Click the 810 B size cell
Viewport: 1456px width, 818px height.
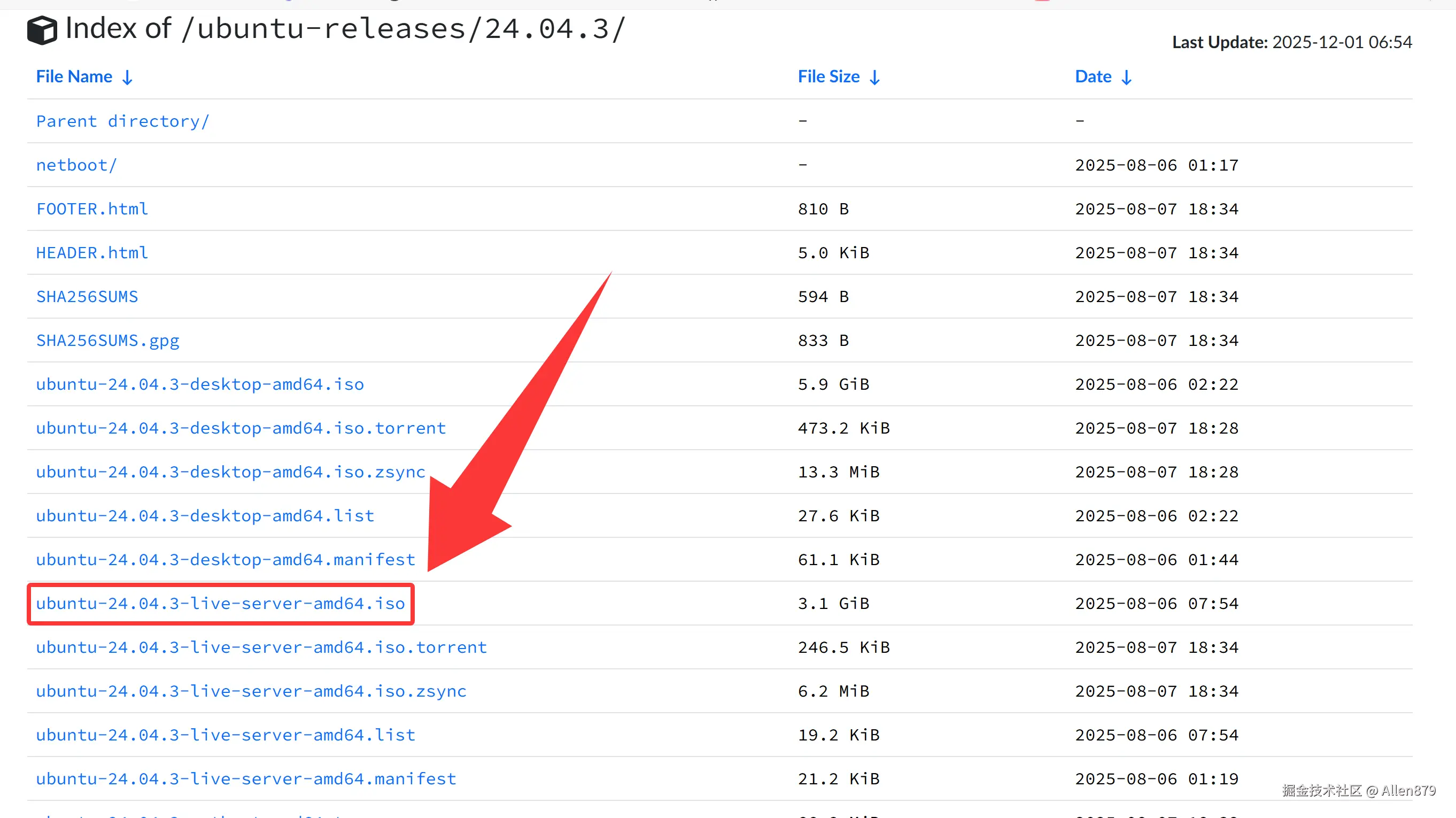tap(824, 209)
